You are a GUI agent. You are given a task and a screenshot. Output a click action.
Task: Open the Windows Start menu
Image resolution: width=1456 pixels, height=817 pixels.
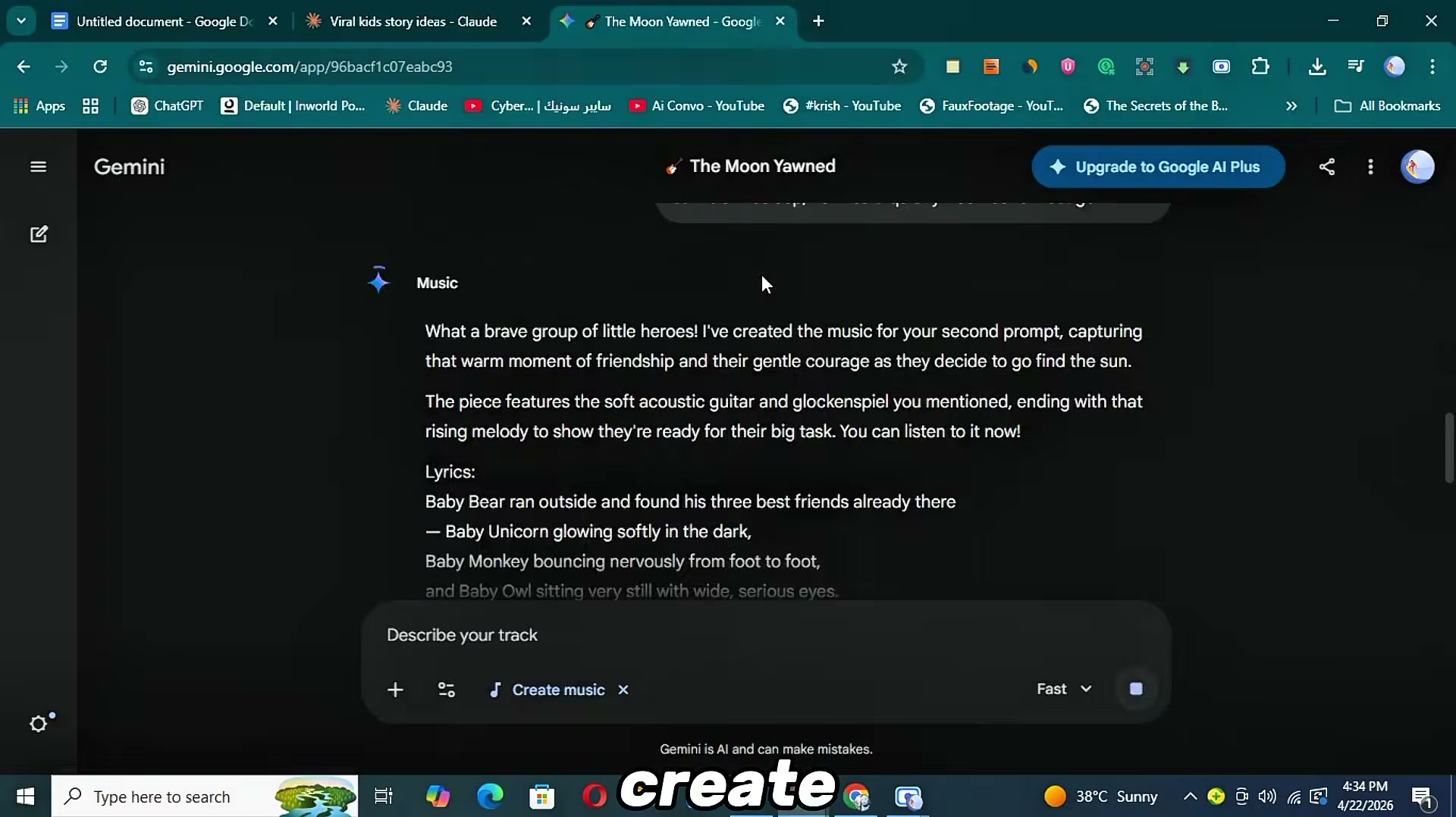click(25, 797)
